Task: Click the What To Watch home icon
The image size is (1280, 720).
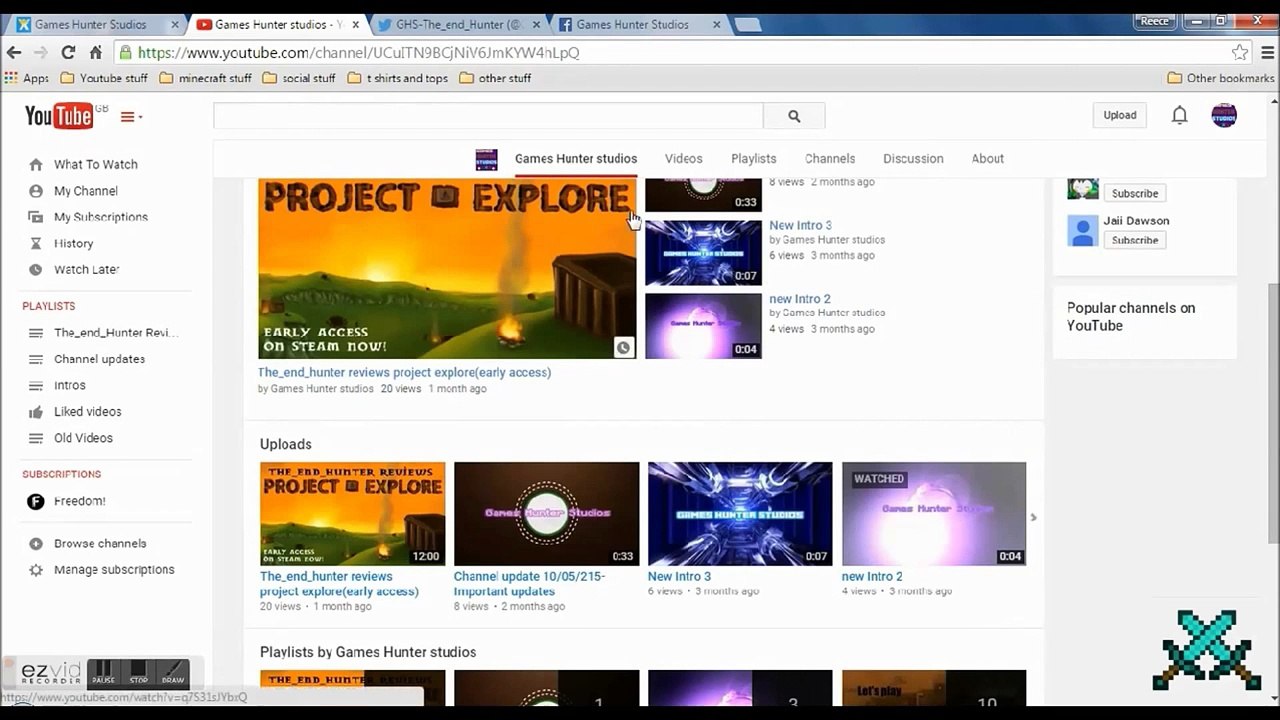Action: [x=36, y=164]
